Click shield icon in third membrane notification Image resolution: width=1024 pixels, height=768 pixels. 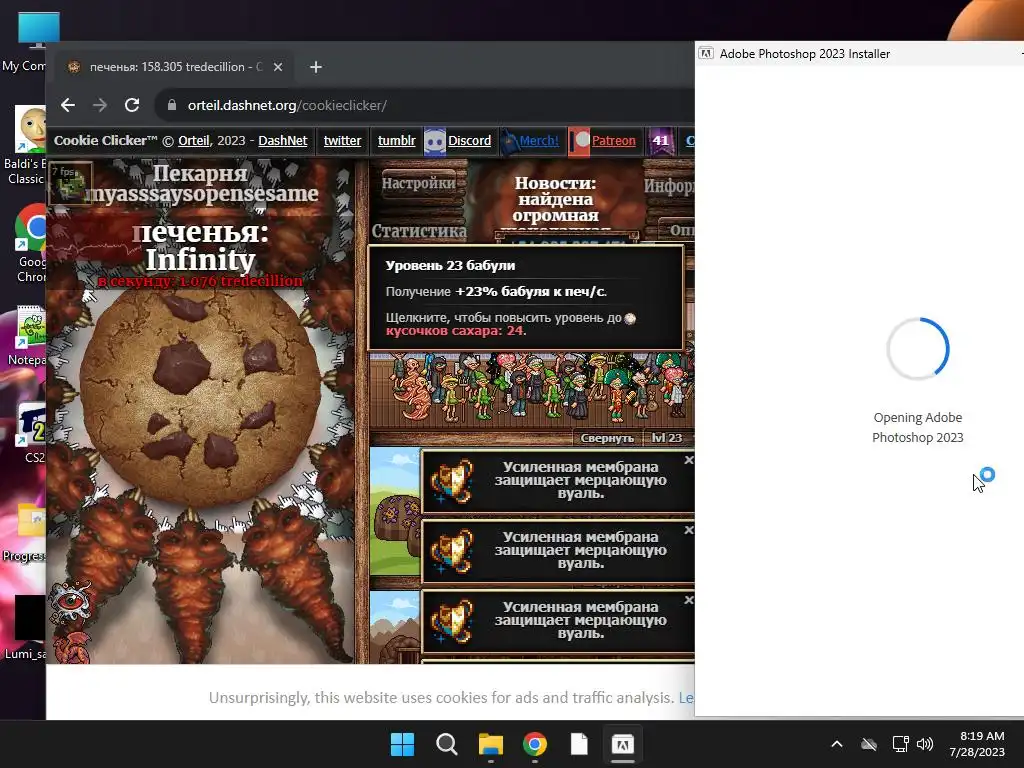point(452,620)
